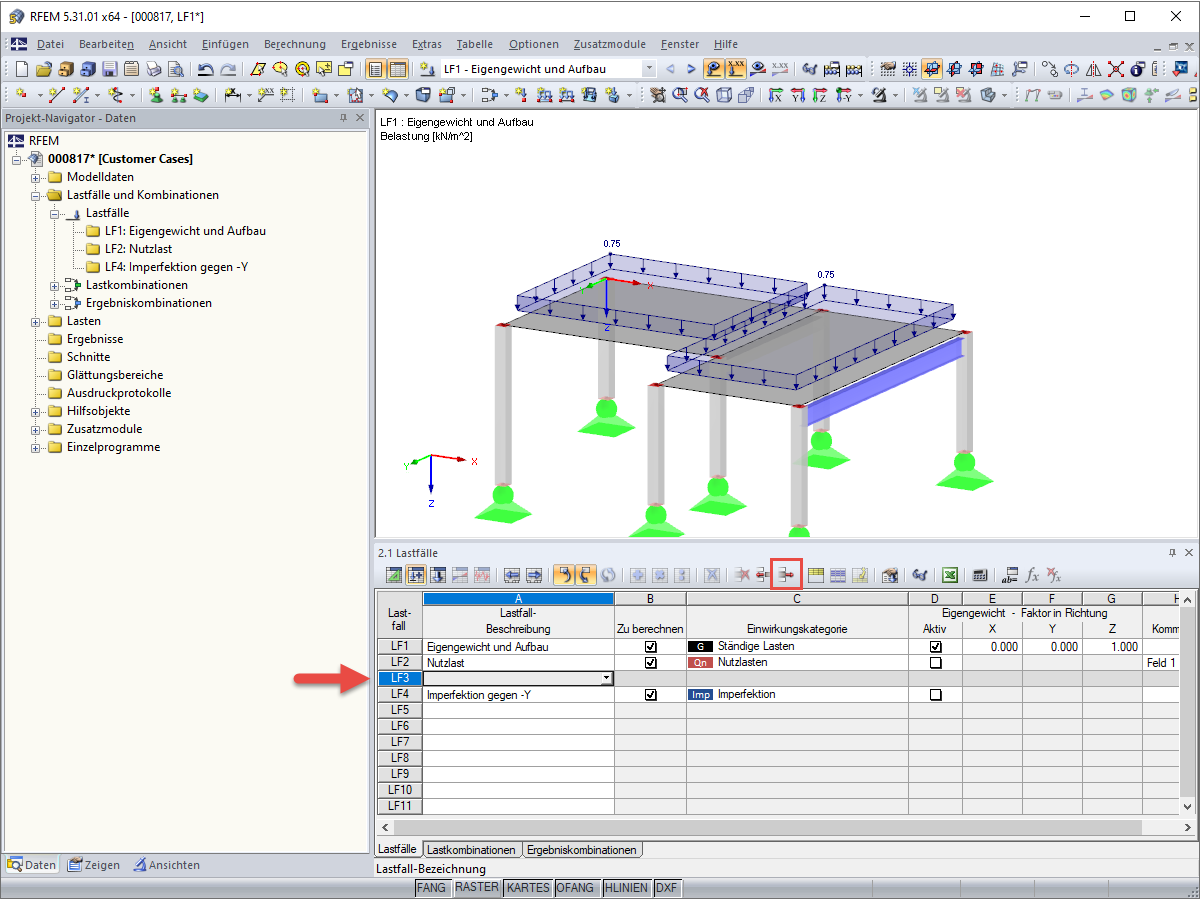Expand the Zusatzmodule tree node
The width and height of the screenshot is (1200, 900).
point(36,429)
